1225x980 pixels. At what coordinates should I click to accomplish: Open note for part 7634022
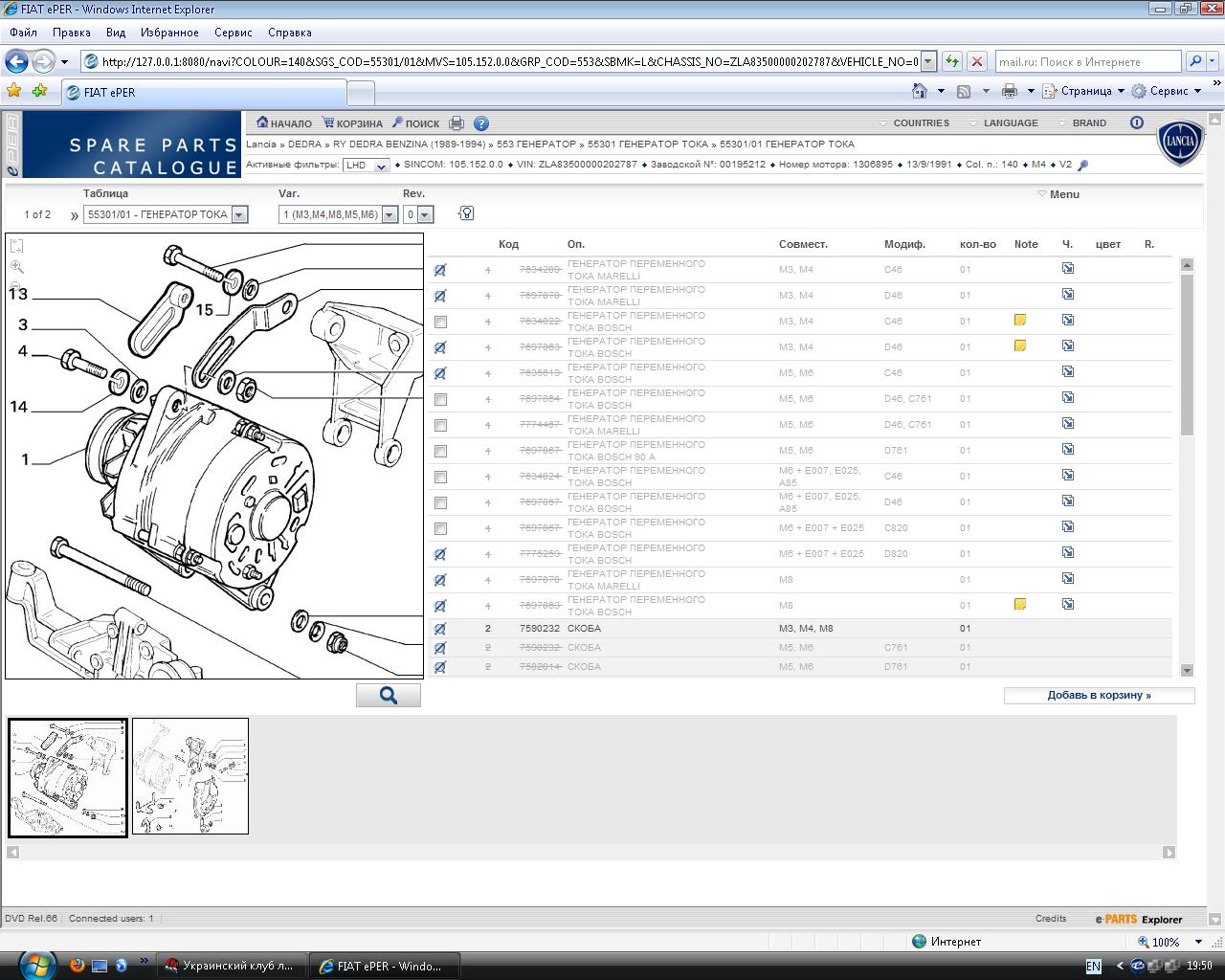pyautogui.click(x=1020, y=321)
